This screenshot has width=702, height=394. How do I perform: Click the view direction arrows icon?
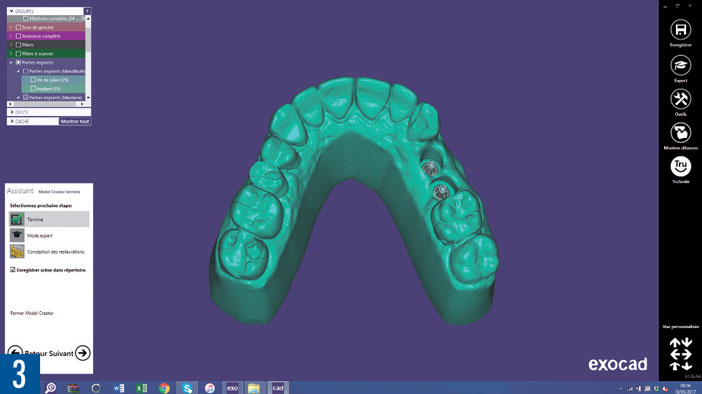[681, 354]
